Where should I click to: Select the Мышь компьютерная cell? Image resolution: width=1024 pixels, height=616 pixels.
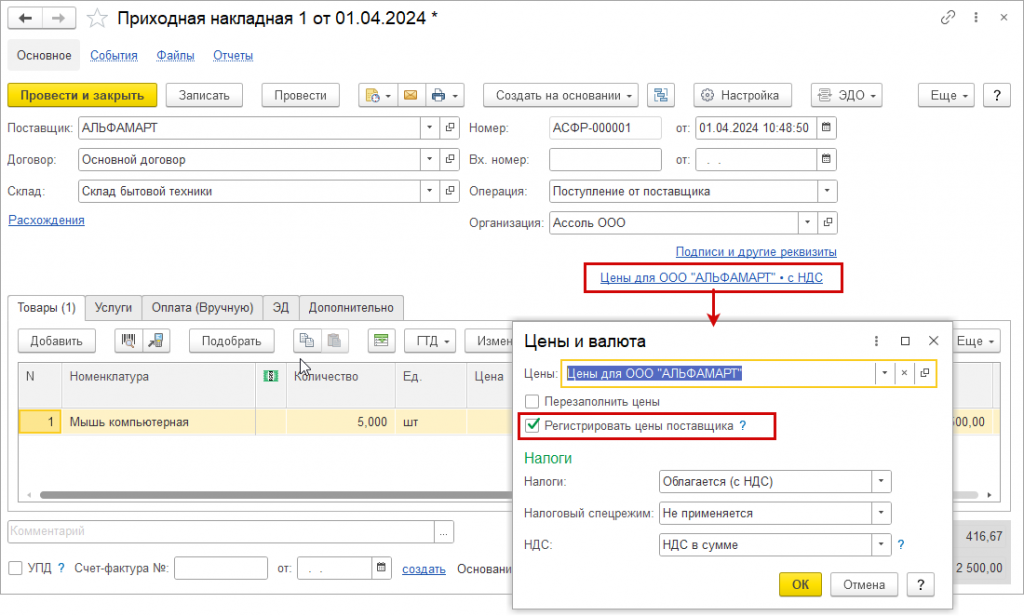pyautogui.click(x=158, y=422)
